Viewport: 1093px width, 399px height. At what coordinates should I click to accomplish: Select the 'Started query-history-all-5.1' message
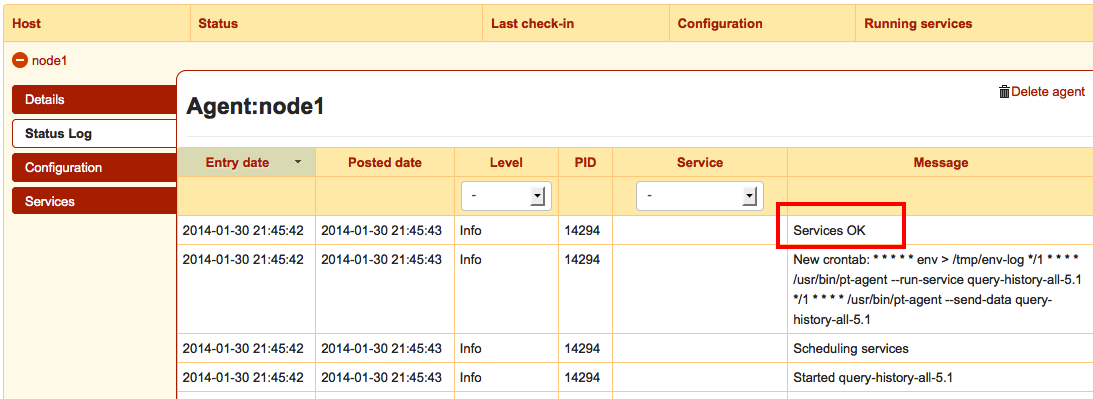873,377
